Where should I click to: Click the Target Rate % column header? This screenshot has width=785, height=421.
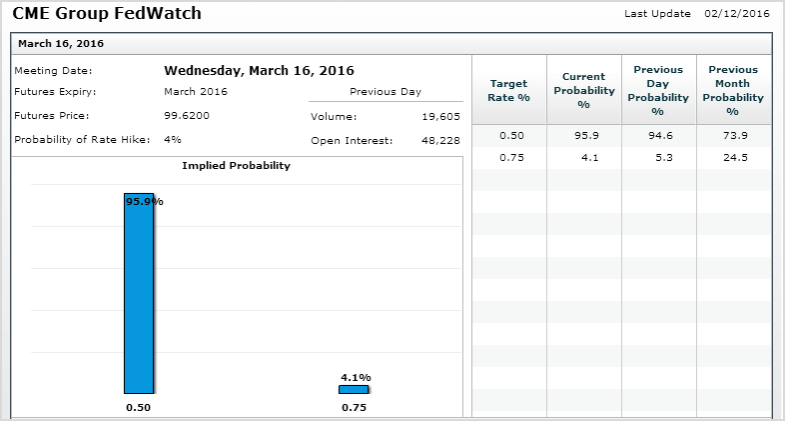pos(509,90)
